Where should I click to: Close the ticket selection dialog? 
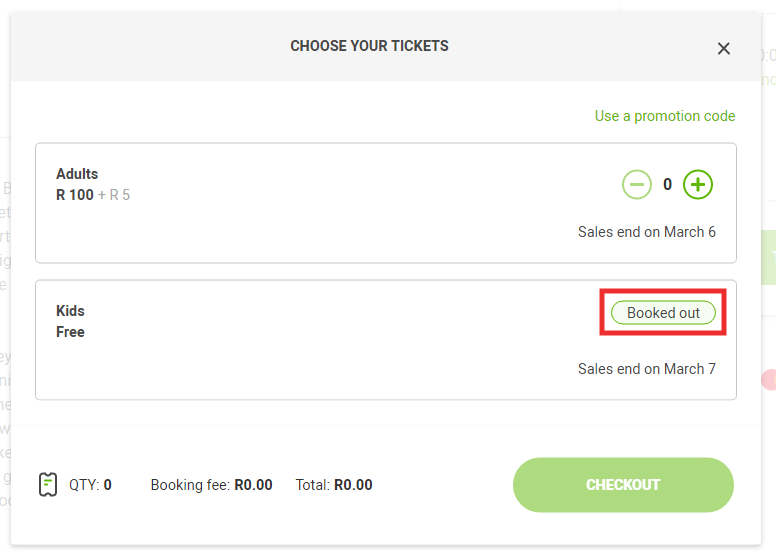click(724, 48)
